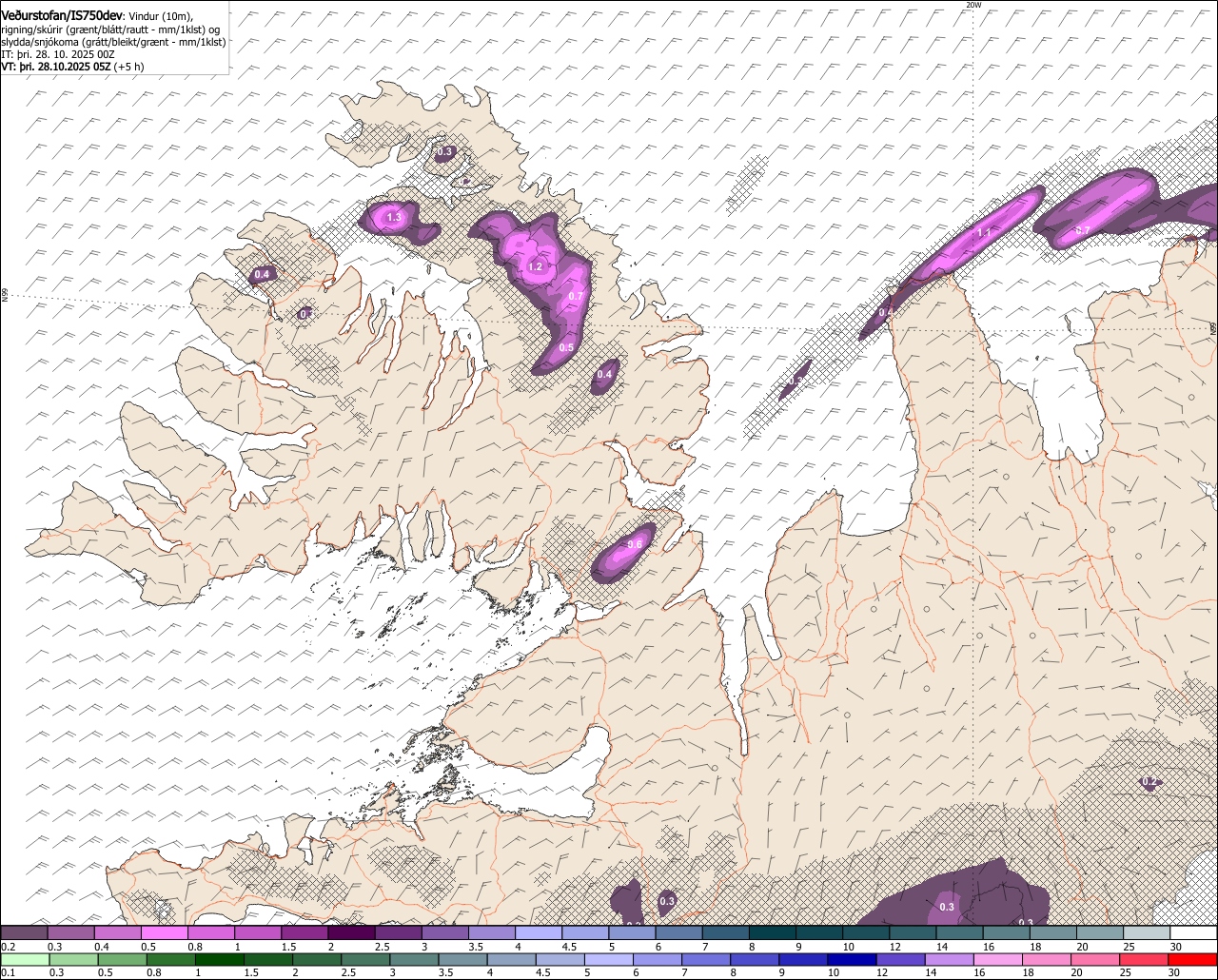Click the IT: þri. 28. 10. 2025 00Z line

pyautogui.click(x=58, y=54)
